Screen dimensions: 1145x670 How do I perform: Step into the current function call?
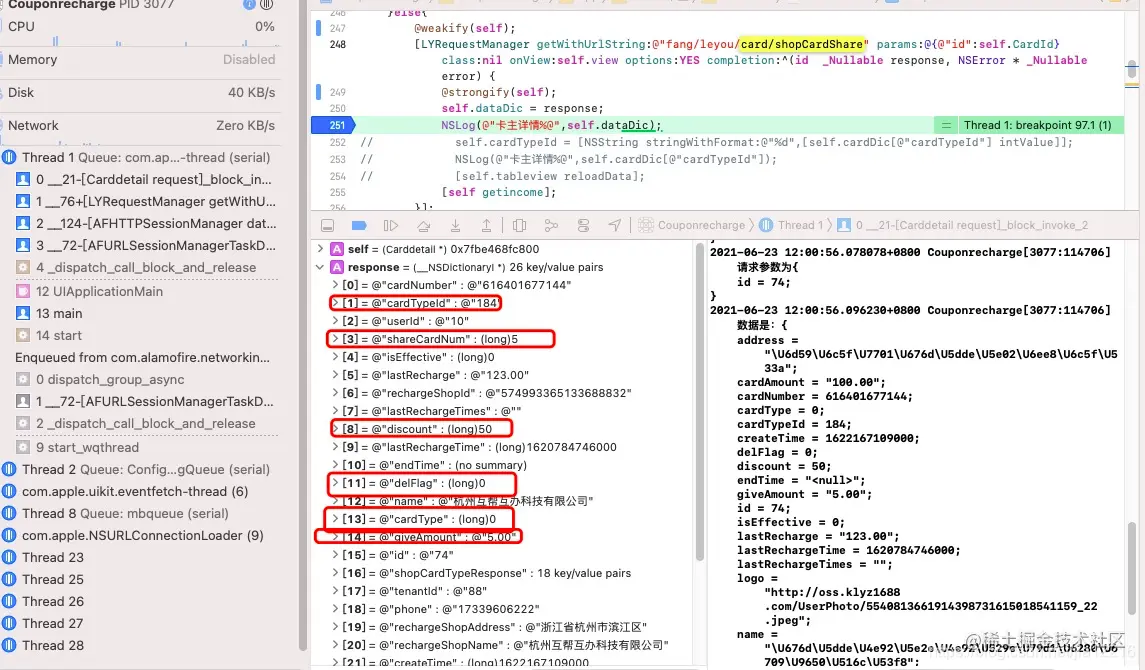[x=455, y=226]
